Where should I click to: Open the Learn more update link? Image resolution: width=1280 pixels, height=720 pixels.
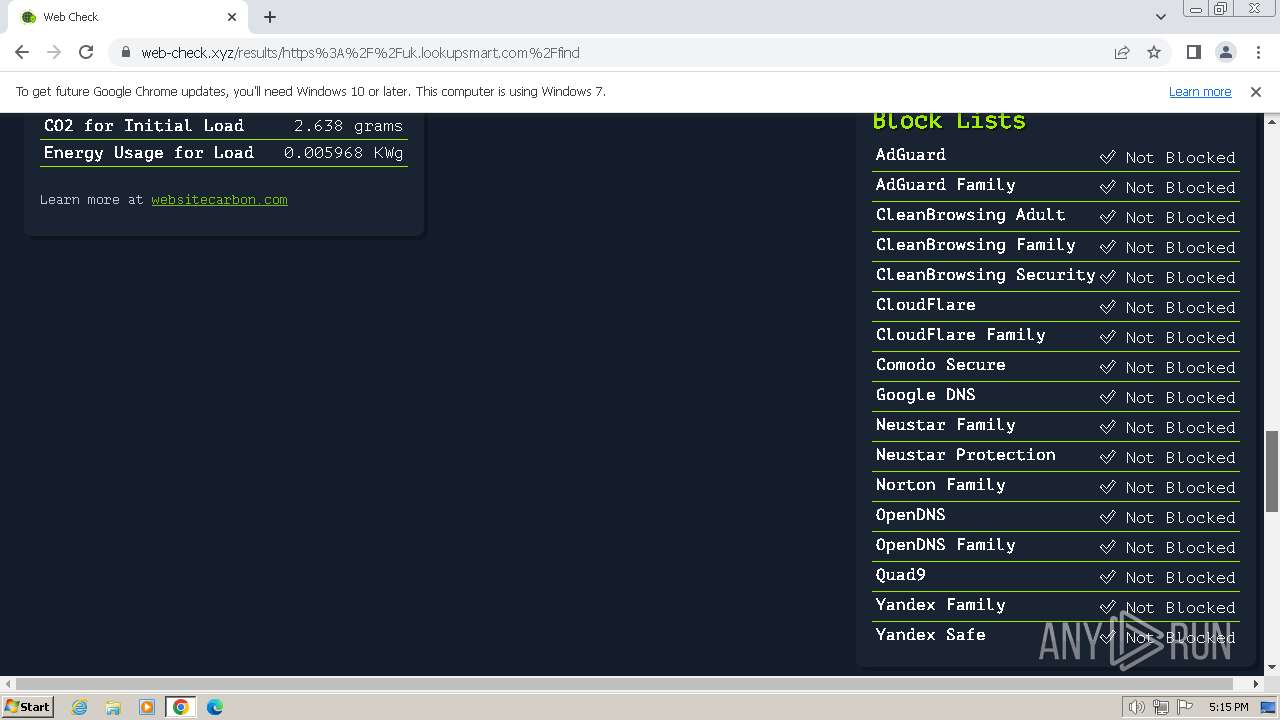(x=1200, y=92)
